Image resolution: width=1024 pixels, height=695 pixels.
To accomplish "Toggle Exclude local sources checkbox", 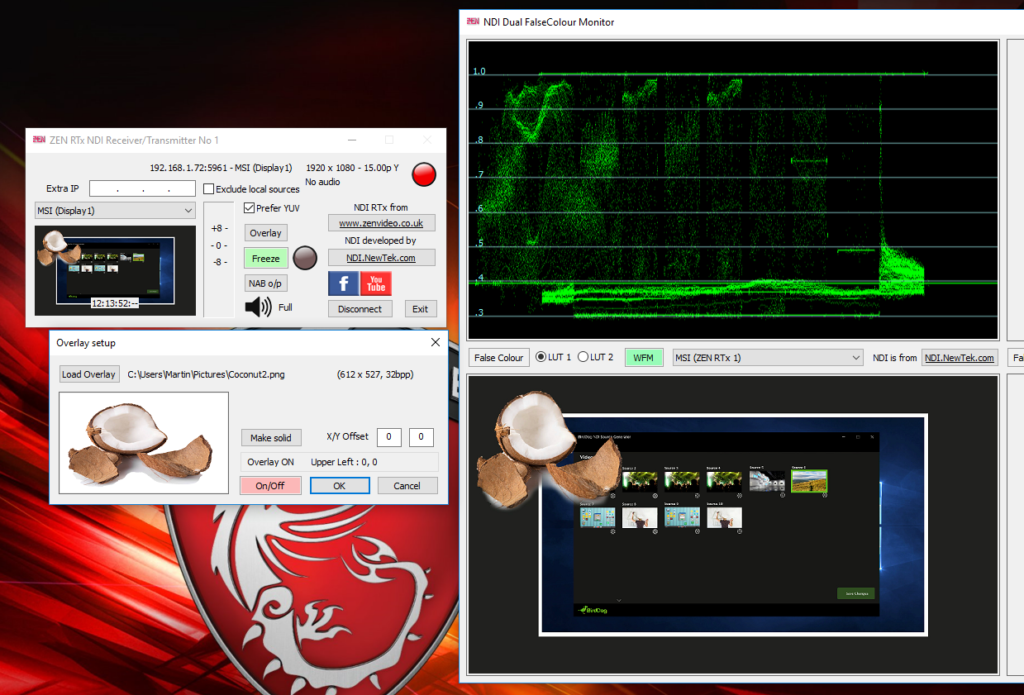I will click(x=209, y=189).
